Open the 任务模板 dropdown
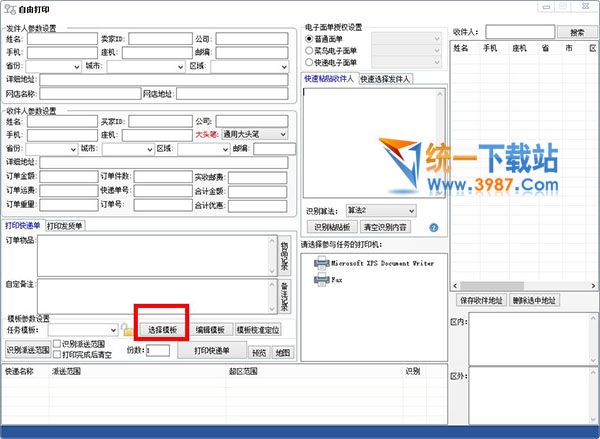Image resolution: width=600 pixels, height=439 pixels. point(83,330)
